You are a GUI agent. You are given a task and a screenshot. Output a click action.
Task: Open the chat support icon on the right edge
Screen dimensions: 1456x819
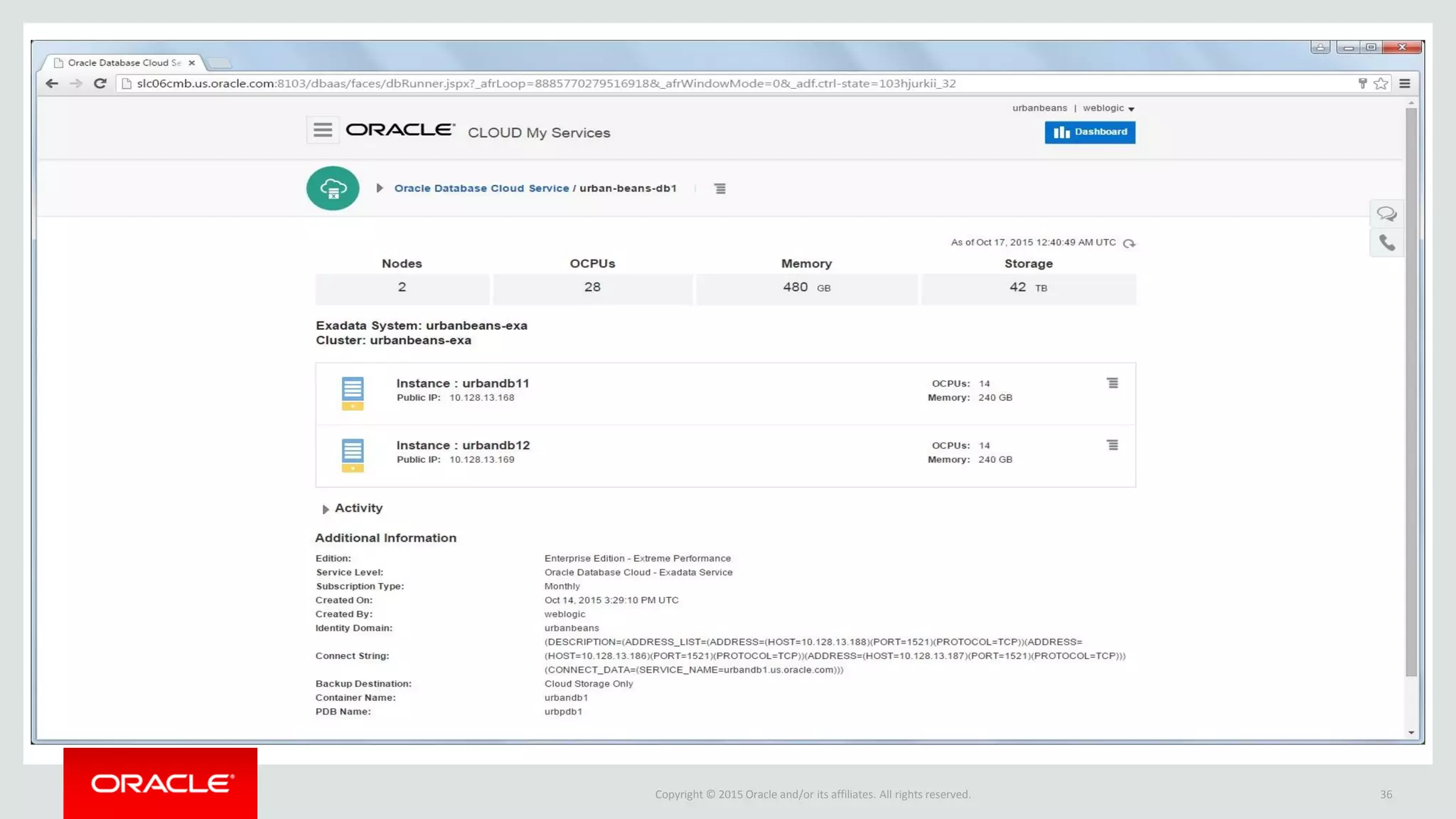coord(1386,214)
